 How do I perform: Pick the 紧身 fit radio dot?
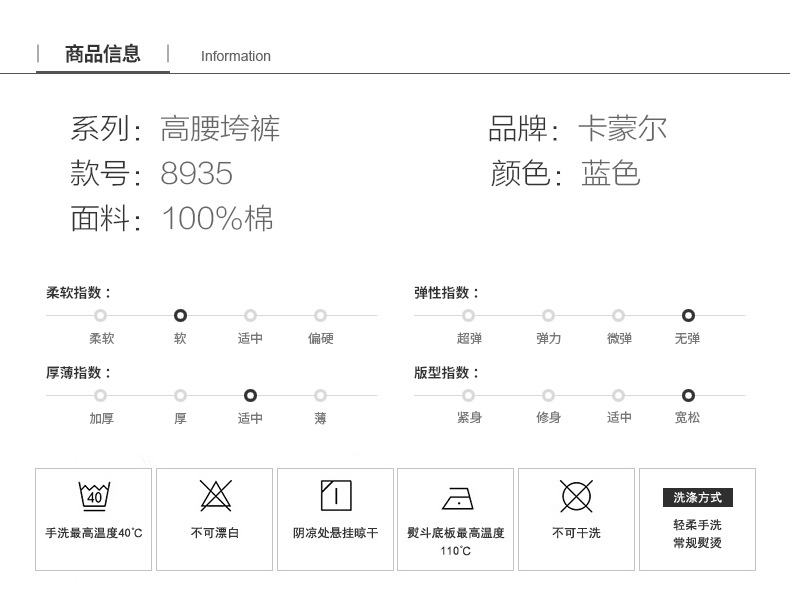click(x=469, y=395)
